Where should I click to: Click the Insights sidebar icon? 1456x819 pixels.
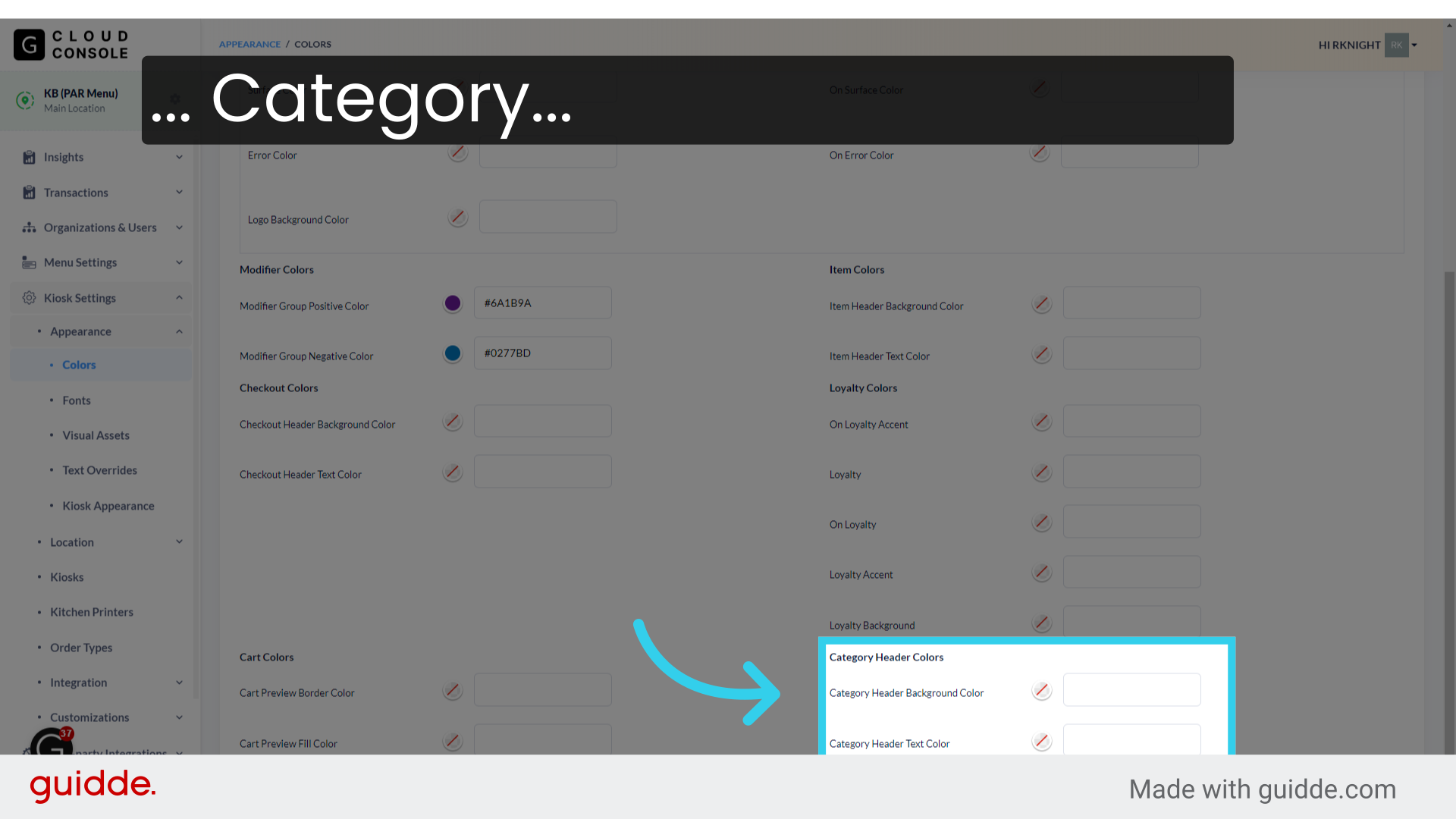[x=29, y=157]
